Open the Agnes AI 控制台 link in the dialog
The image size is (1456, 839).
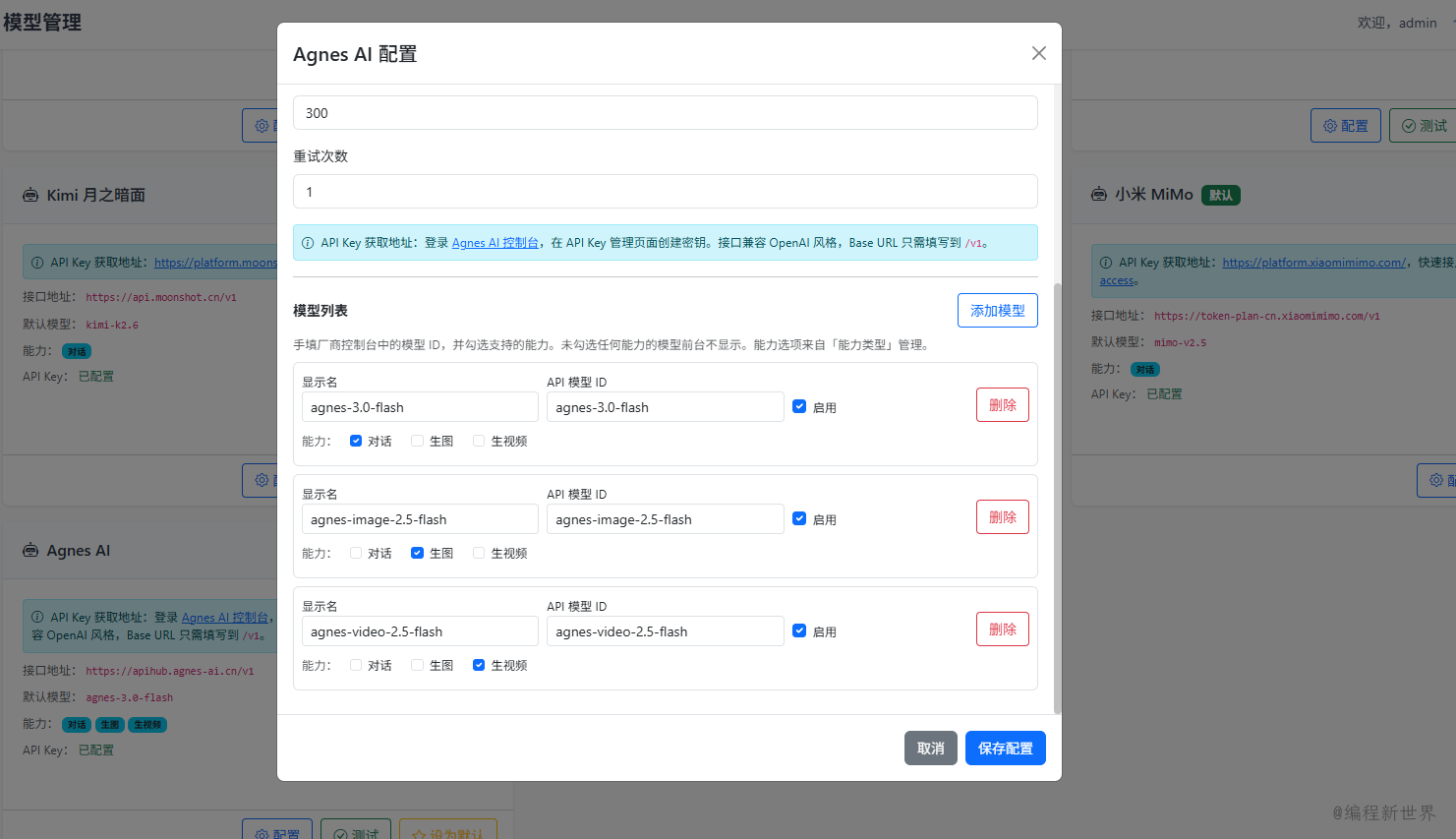tap(495, 243)
